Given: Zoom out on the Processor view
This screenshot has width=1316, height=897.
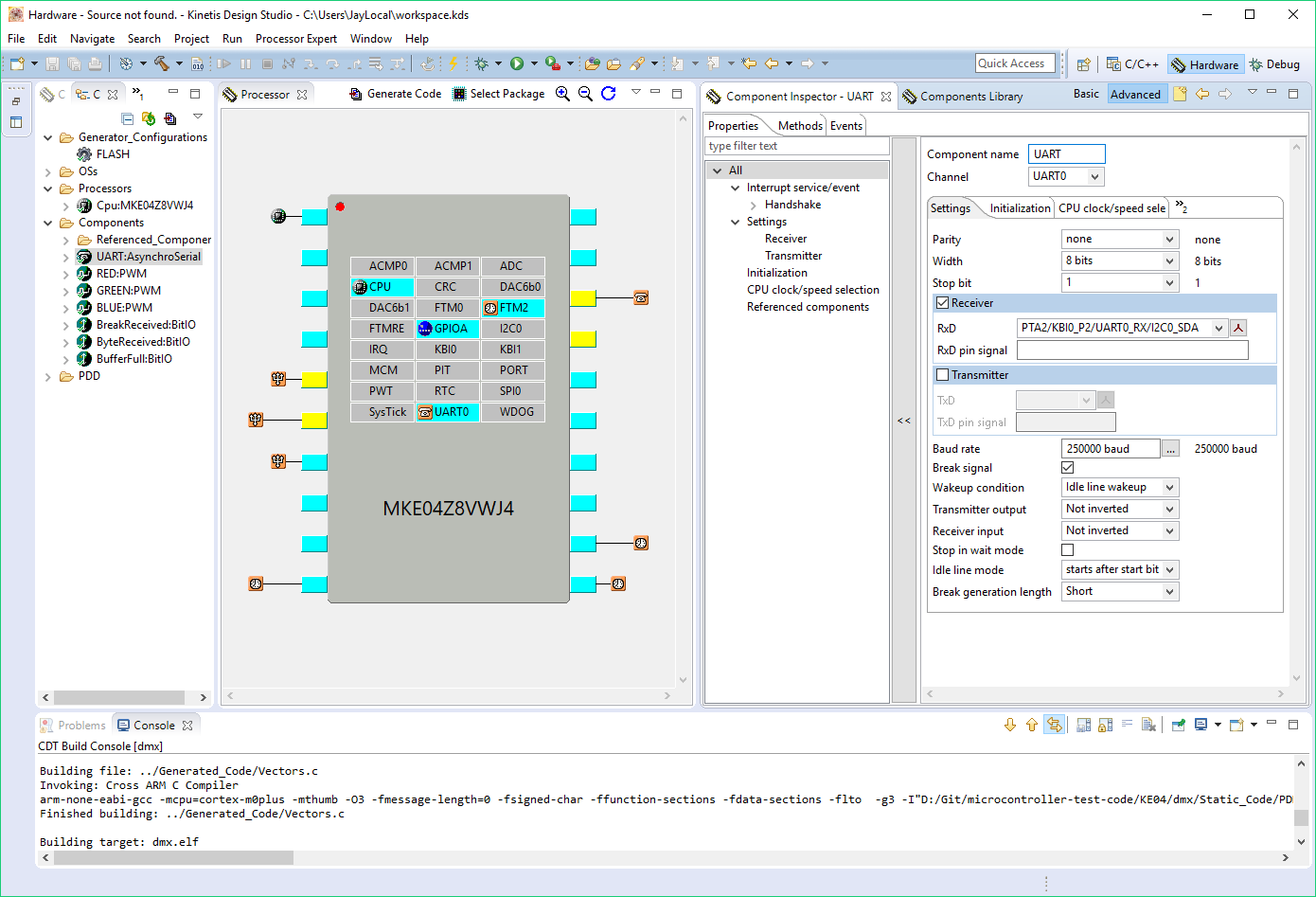Looking at the screenshot, I should pos(585,93).
